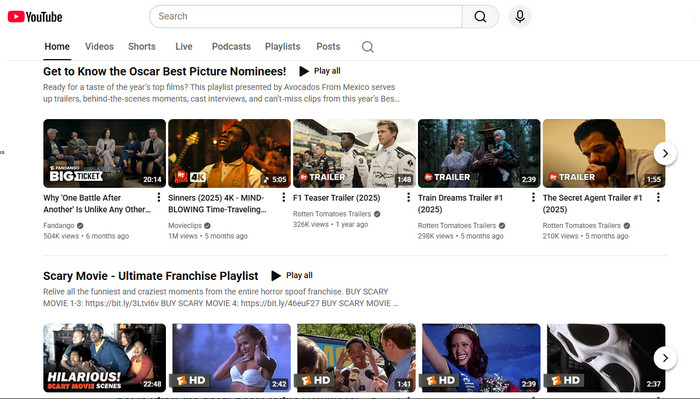
Task: Show next videos in Oscar nominees row
Action: click(665, 154)
